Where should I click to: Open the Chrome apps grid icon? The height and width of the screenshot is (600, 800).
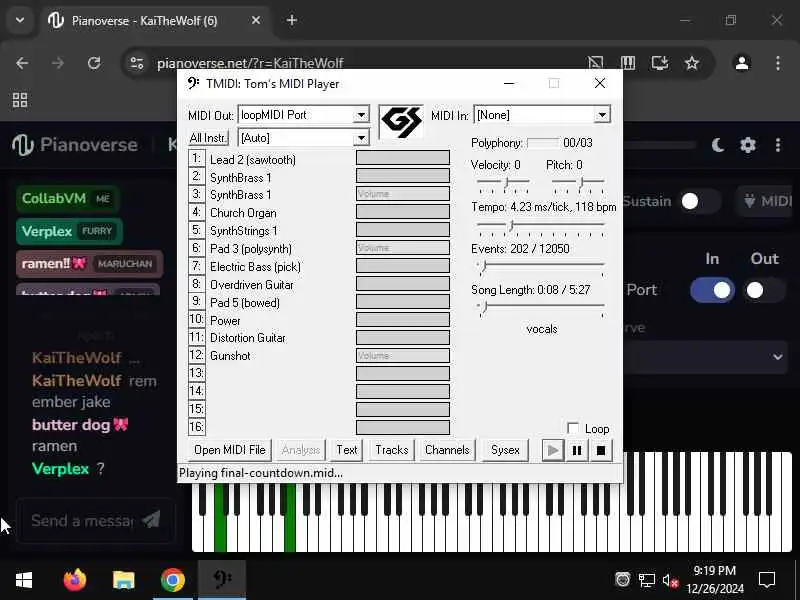click(20, 100)
